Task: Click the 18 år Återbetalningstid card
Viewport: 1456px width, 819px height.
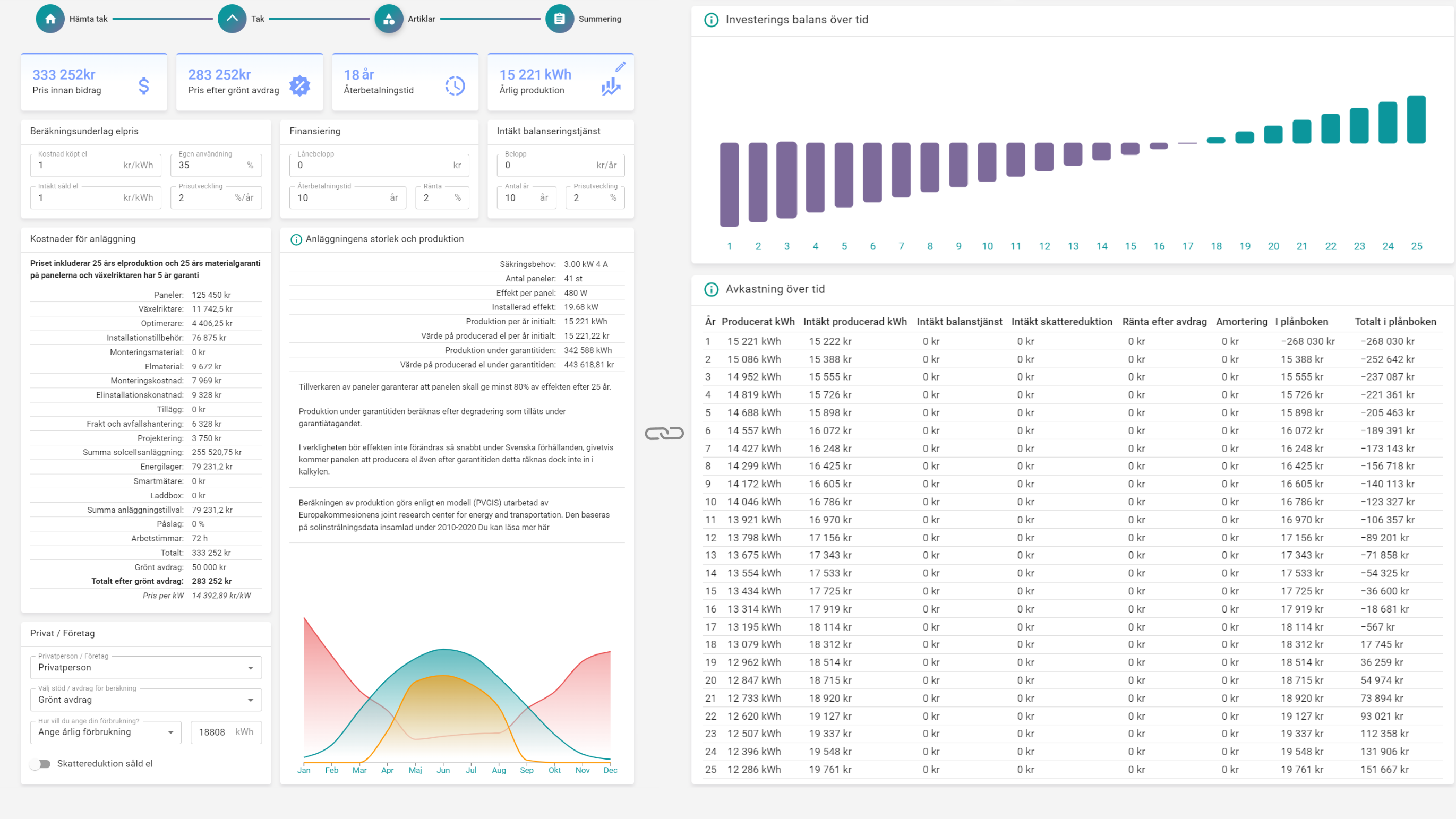Action: coord(405,82)
